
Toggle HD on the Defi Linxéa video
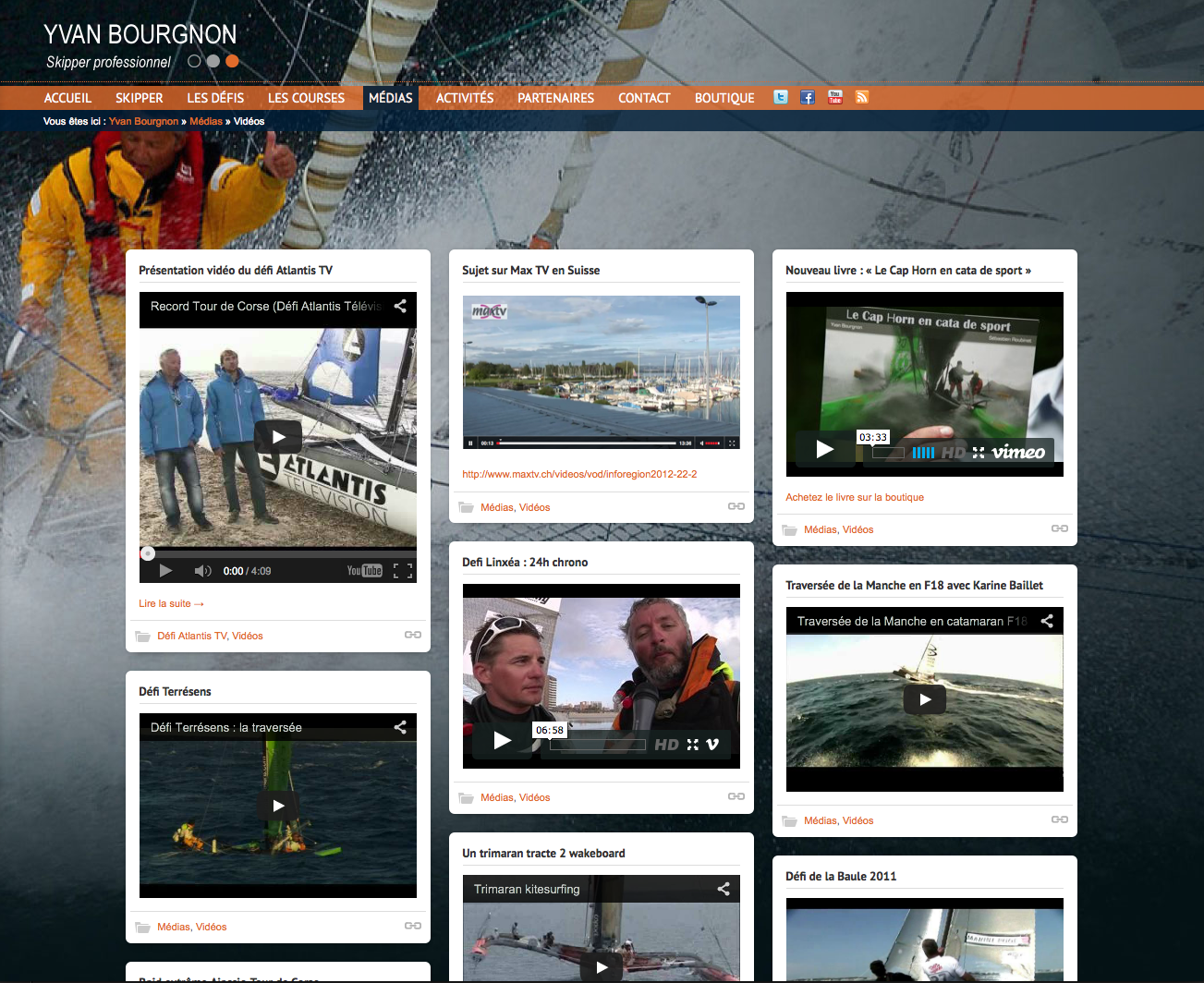coord(667,745)
